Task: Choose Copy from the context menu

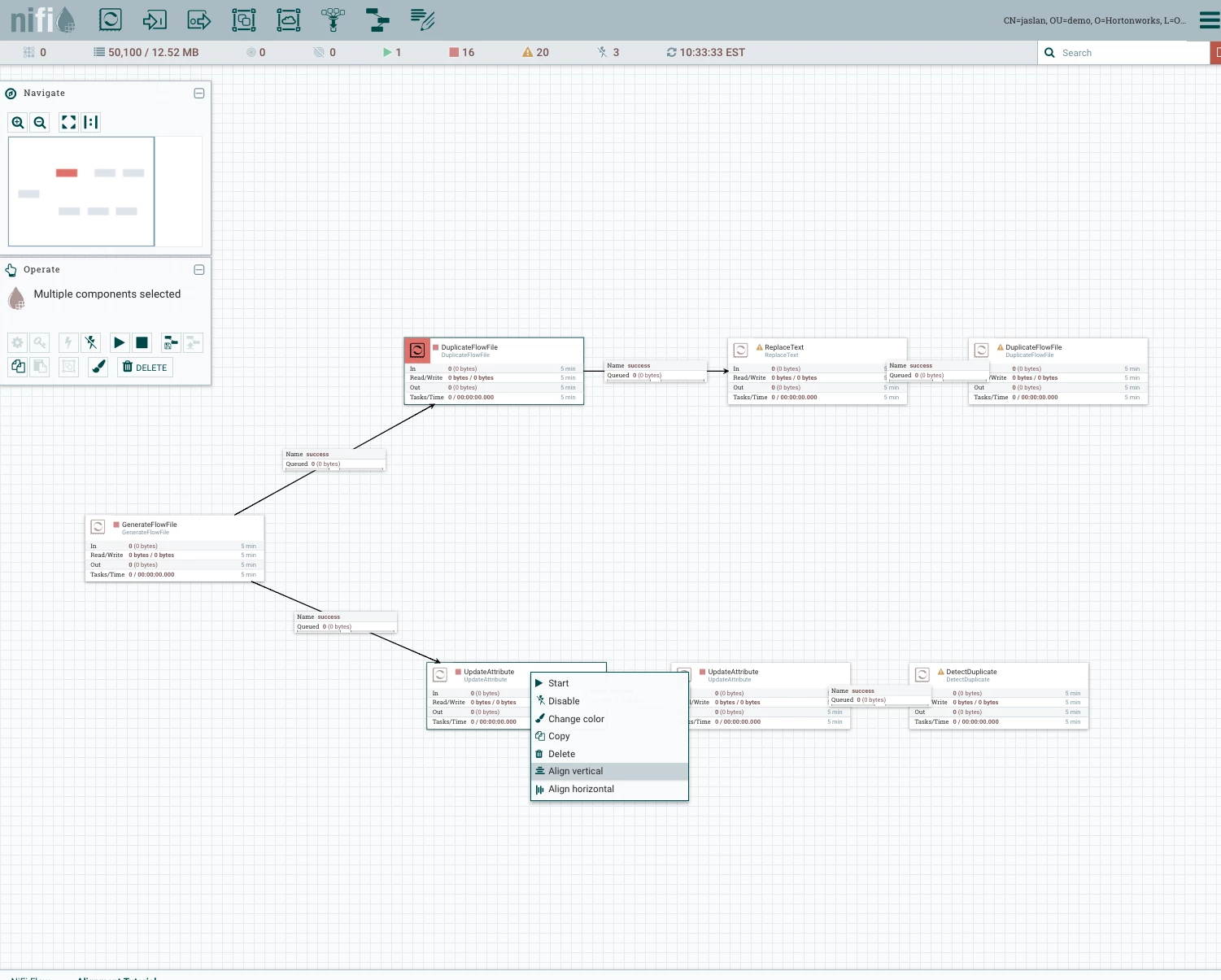Action: coord(609,736)
